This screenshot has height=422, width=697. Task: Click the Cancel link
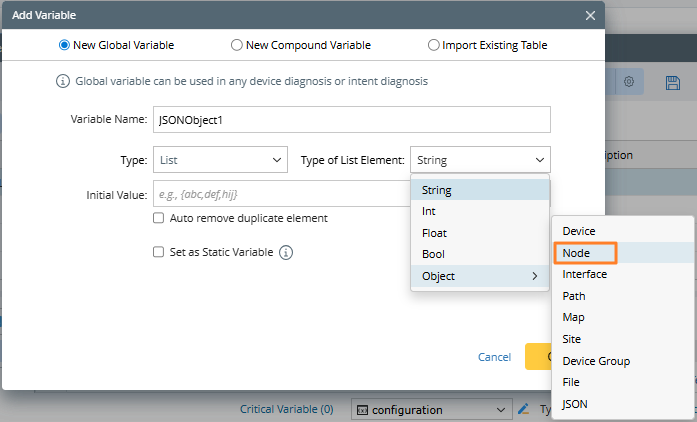click(494, 357)
